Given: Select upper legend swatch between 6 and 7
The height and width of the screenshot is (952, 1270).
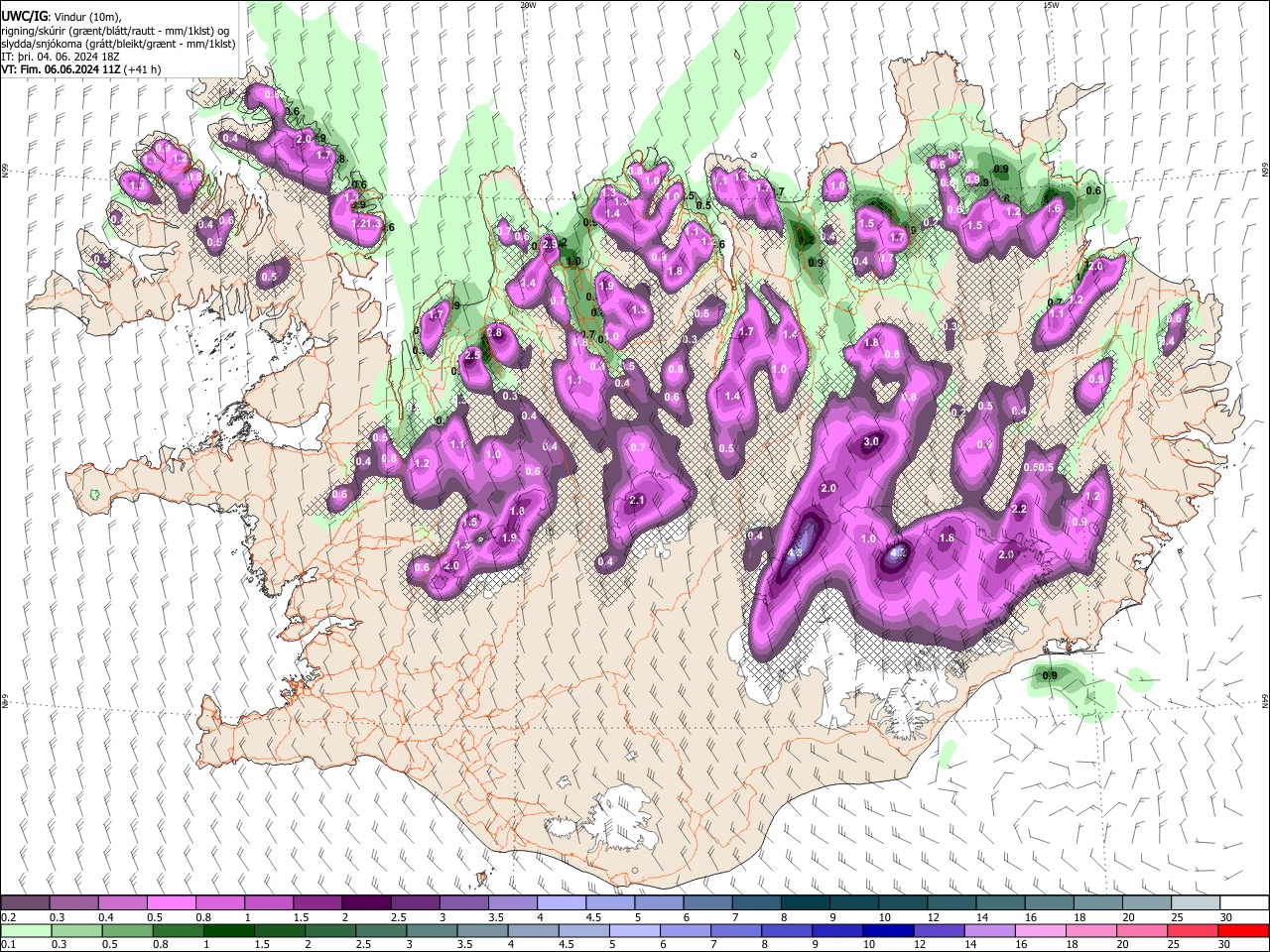Looking at the screenshot, I should click(x=707, y=902).
